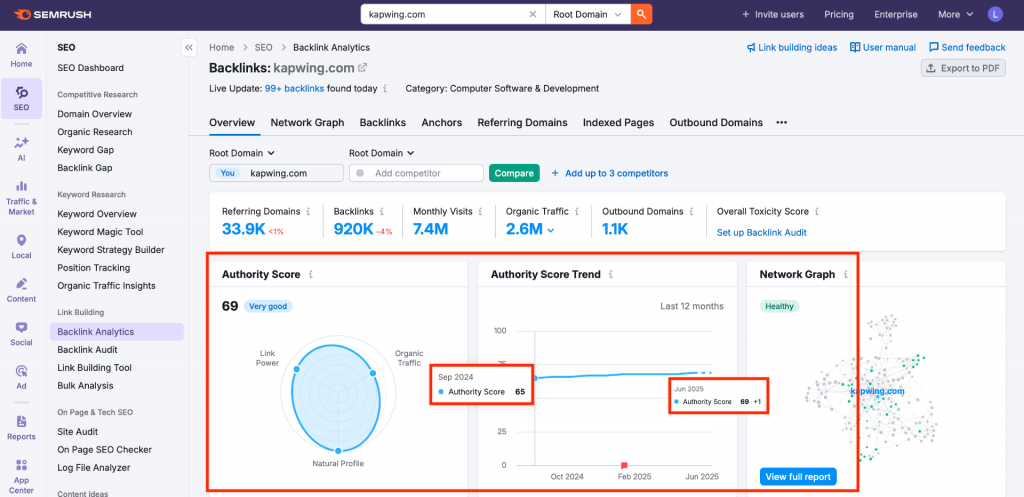This screenshot has width=1024, height=497.
Task: Open the Ad sidebar icon
Action: [x=22, y=377]
